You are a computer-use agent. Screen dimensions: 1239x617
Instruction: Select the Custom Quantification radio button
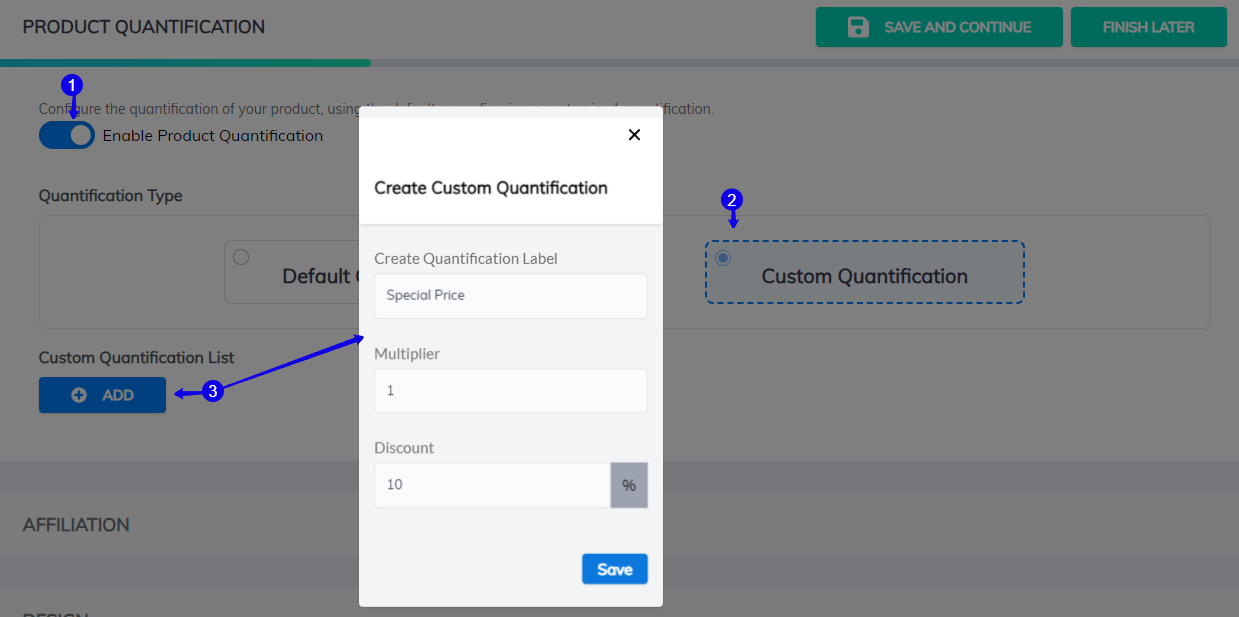click(722, 257)
